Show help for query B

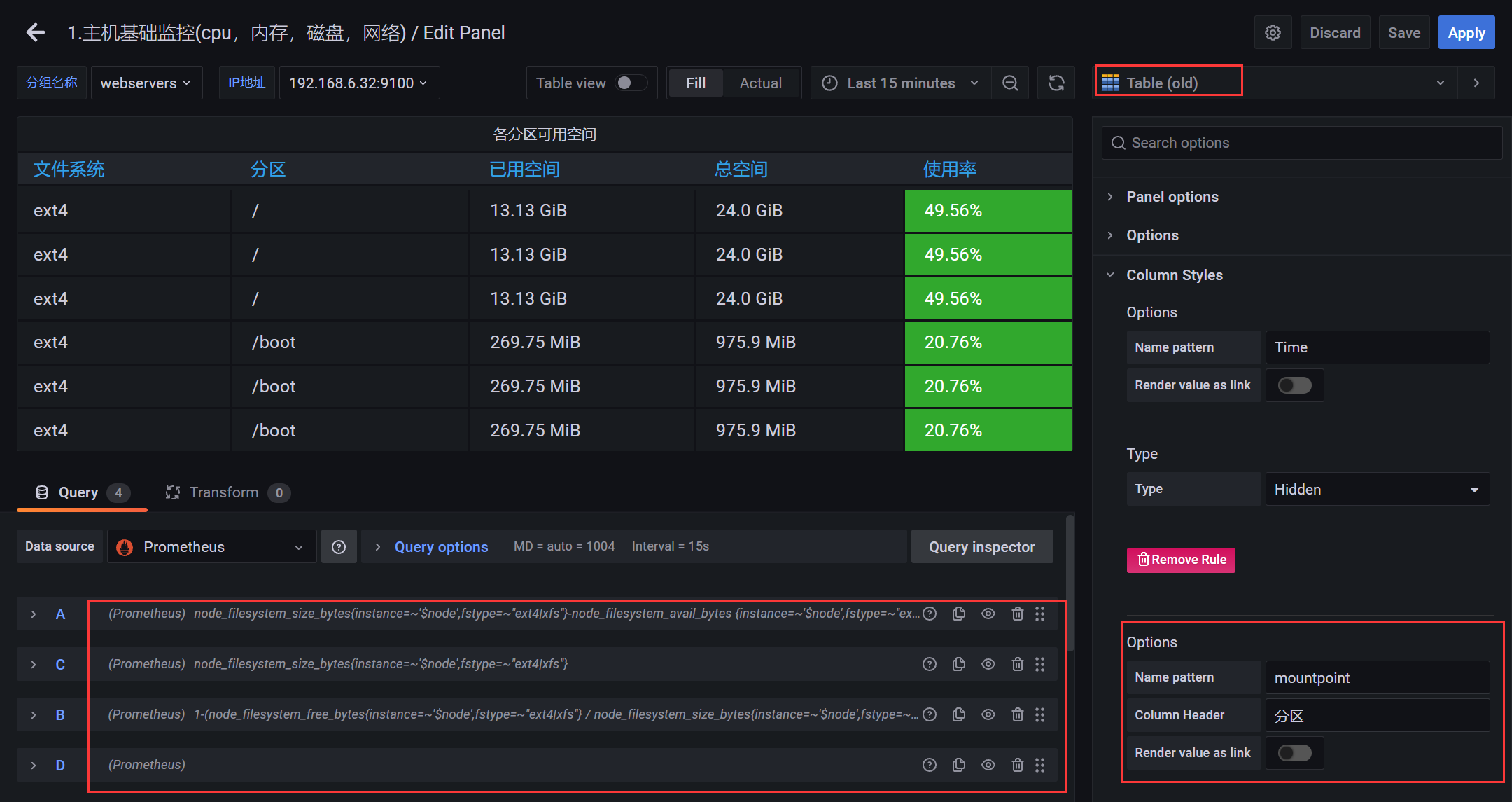(x=930, y=714)
